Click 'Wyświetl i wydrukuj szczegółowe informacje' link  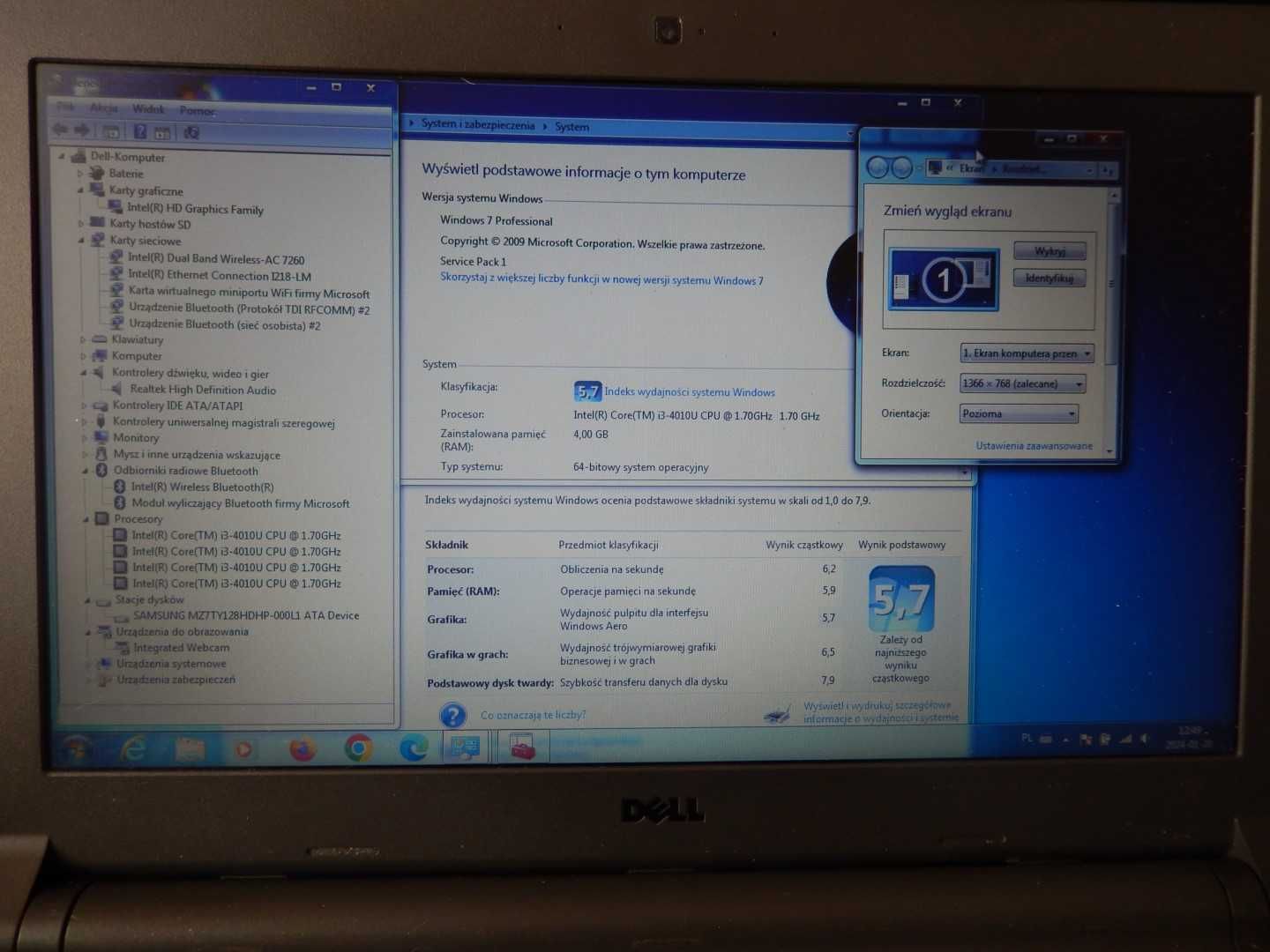point(880,711)
